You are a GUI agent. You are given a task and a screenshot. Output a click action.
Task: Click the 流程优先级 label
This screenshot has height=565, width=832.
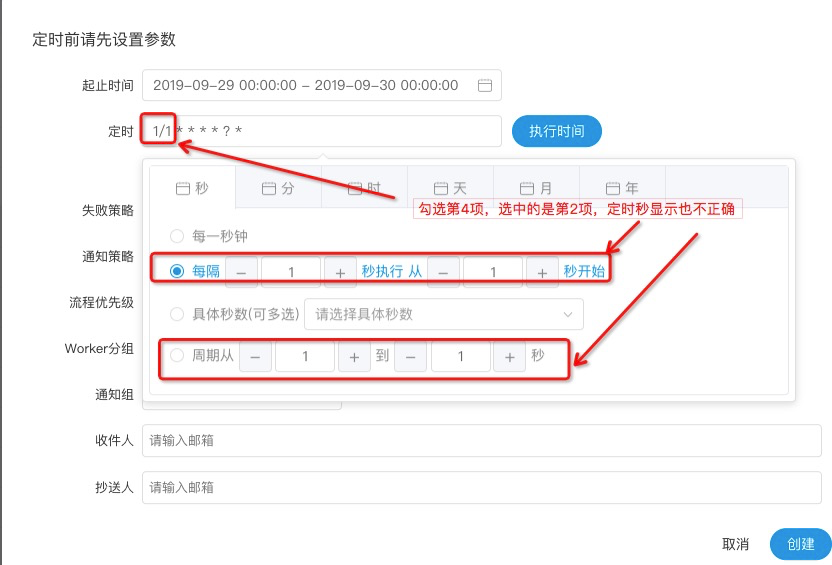click(101, 302)
